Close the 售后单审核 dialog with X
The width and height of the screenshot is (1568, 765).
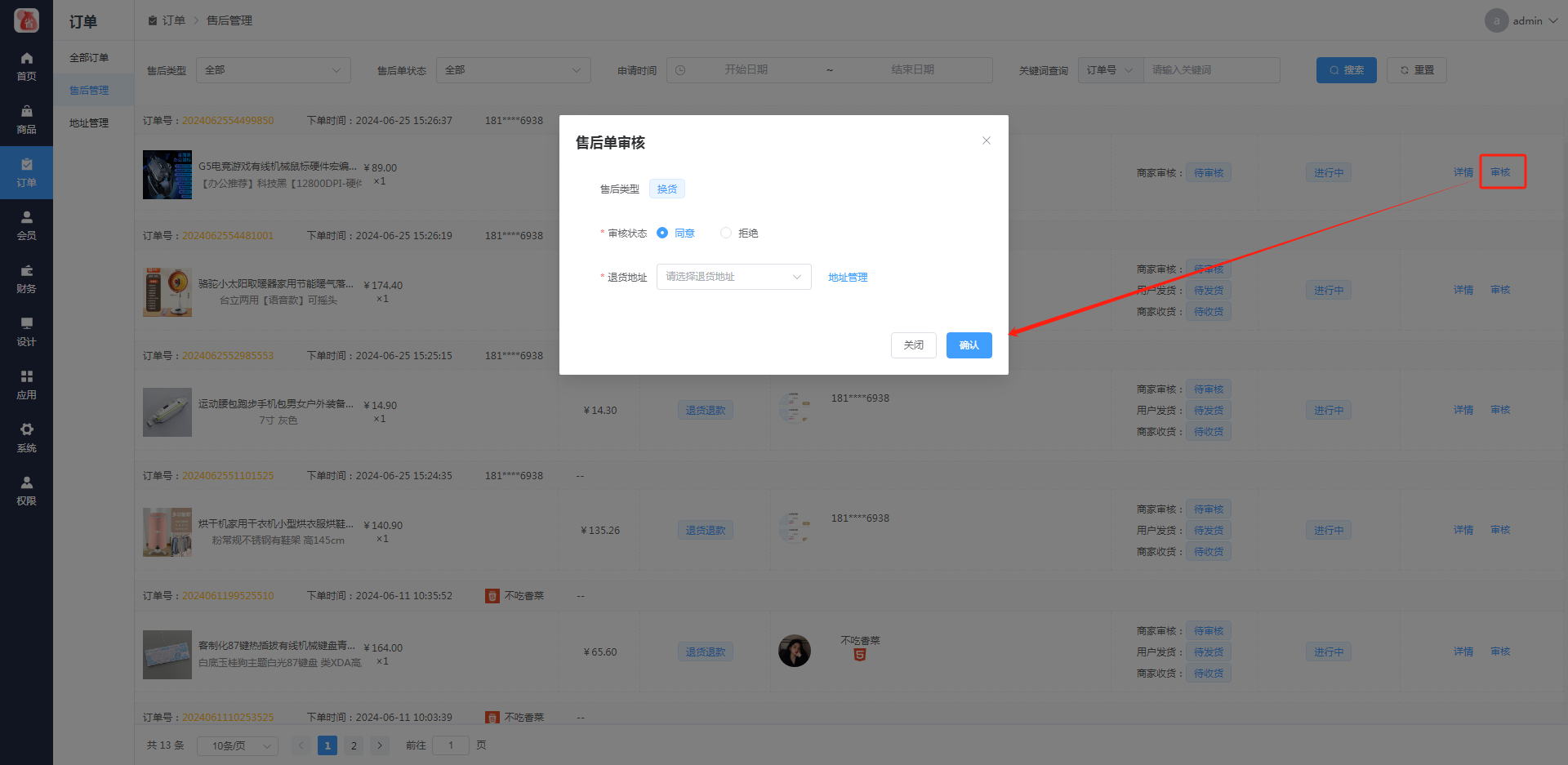[986, 140]
